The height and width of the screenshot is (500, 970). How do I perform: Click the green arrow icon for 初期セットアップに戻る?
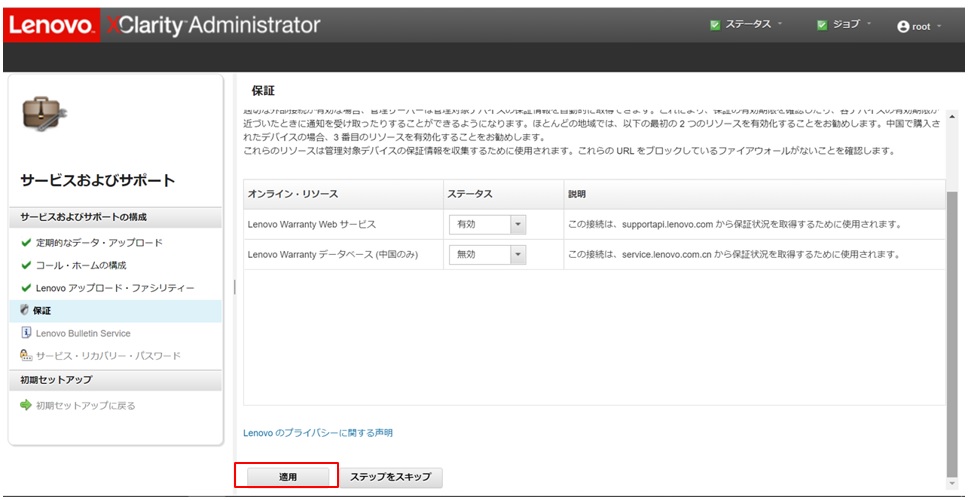[26, 405]
